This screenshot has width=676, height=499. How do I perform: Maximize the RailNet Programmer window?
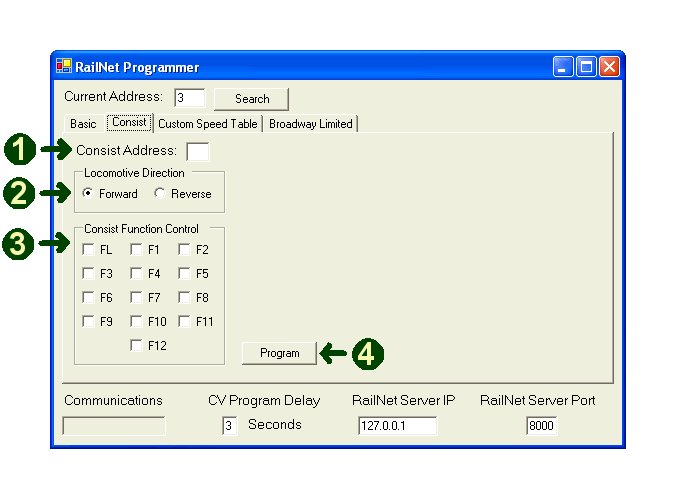pyautogui.click(x=586, y=67)
